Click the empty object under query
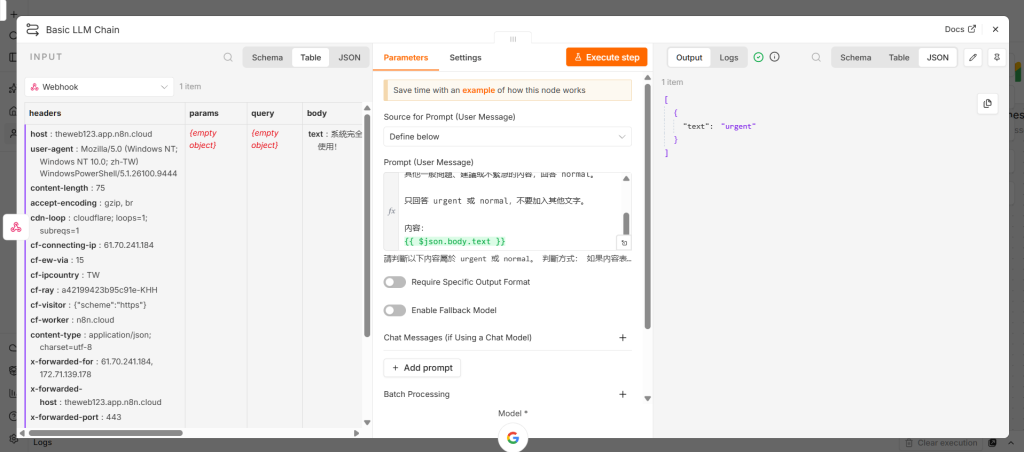Viewport: 1024px width, 452px height. [264, 138]
